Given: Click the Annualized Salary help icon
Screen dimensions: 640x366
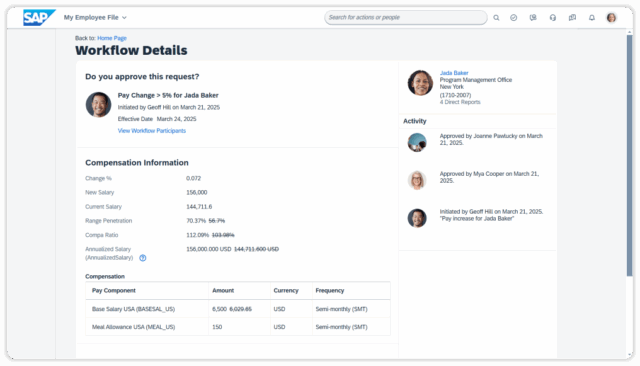Looking at the screenshot, I should [142, 258].
